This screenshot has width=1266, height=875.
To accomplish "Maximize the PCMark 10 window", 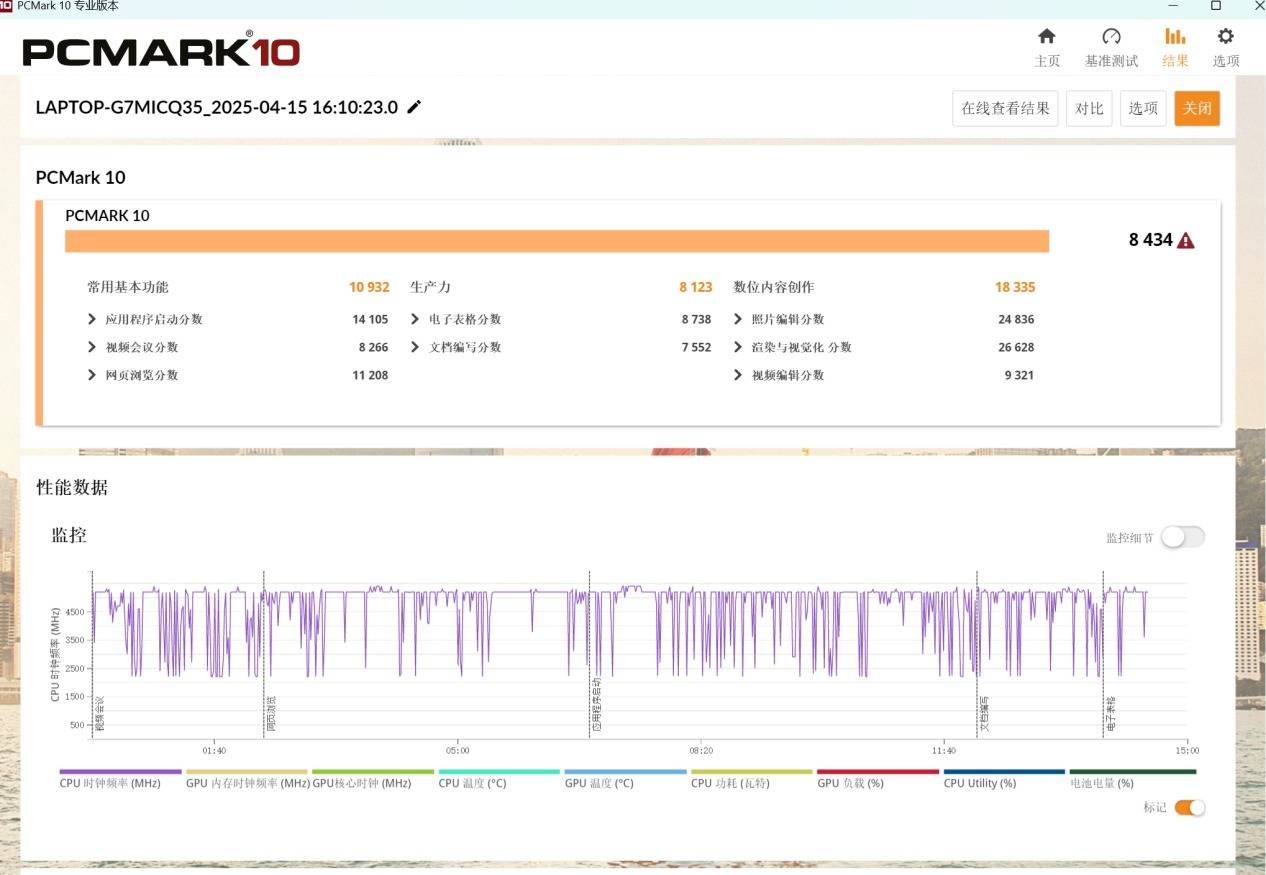I will click(1216, 6).
